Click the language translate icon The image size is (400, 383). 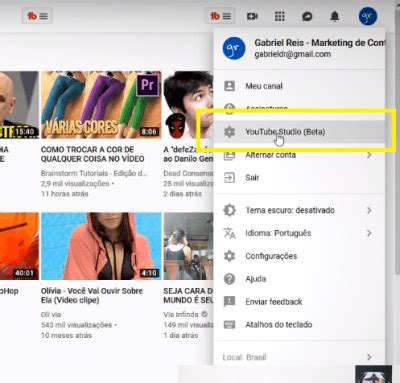point(229,233)
